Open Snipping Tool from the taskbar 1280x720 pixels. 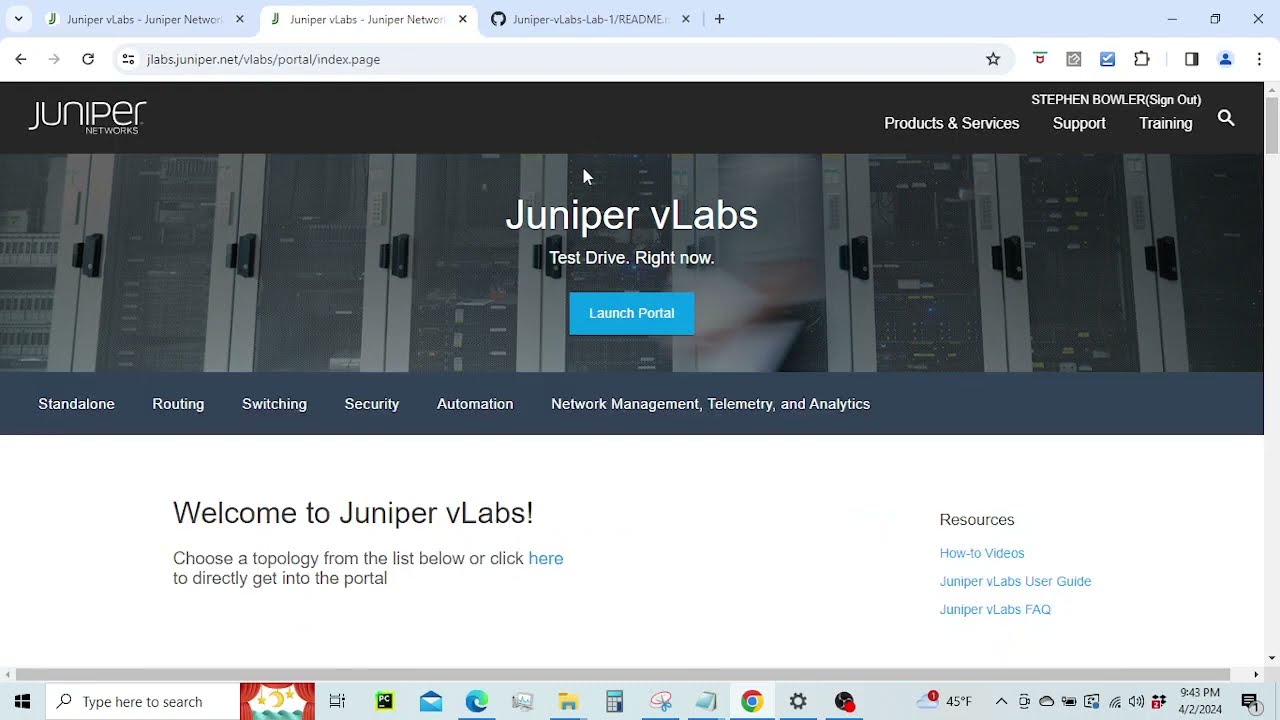pos(660,701)
